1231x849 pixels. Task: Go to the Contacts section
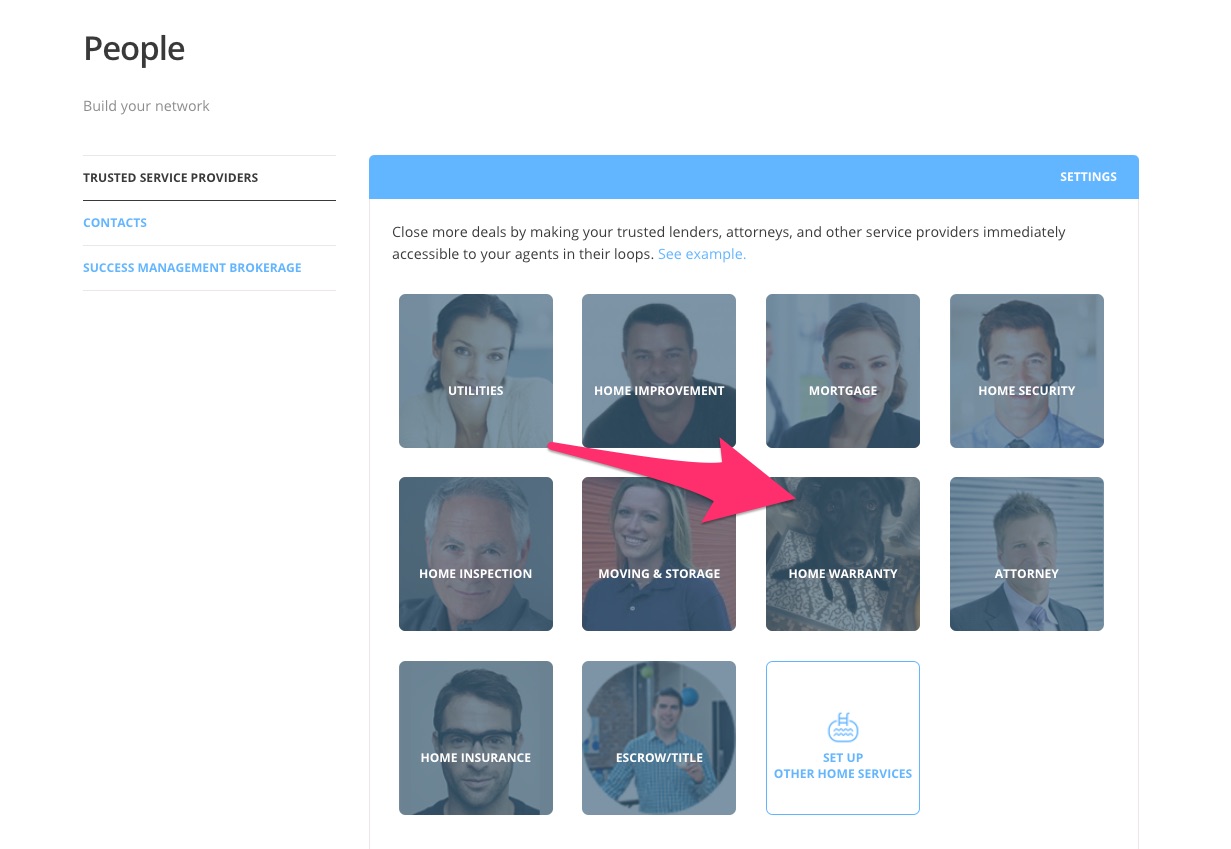(x=115, y=223)
